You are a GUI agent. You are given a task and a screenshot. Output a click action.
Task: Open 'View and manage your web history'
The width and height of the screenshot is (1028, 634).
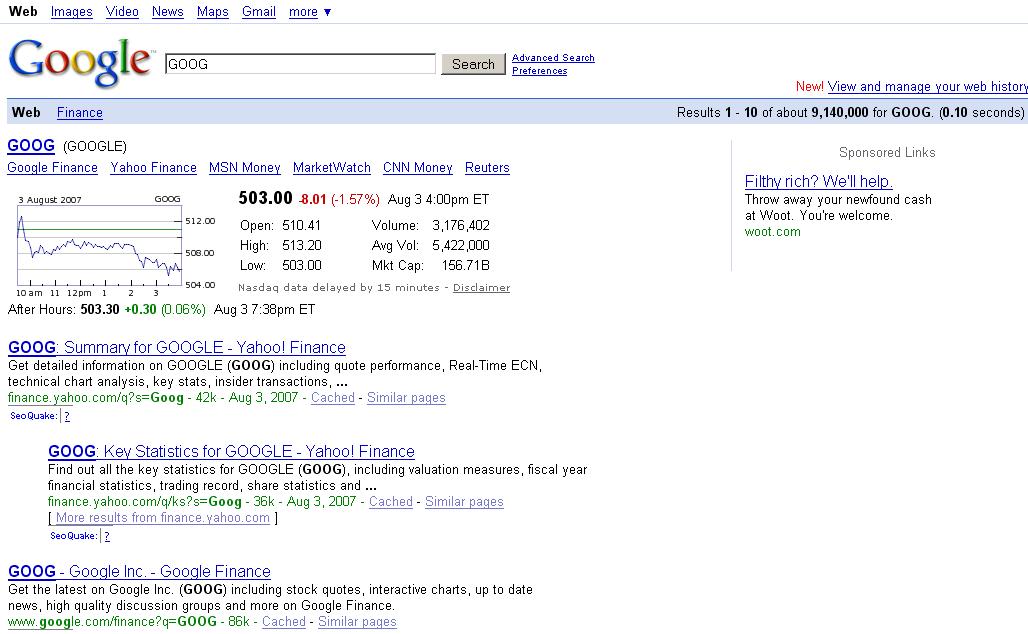click(x=928, y=87)
